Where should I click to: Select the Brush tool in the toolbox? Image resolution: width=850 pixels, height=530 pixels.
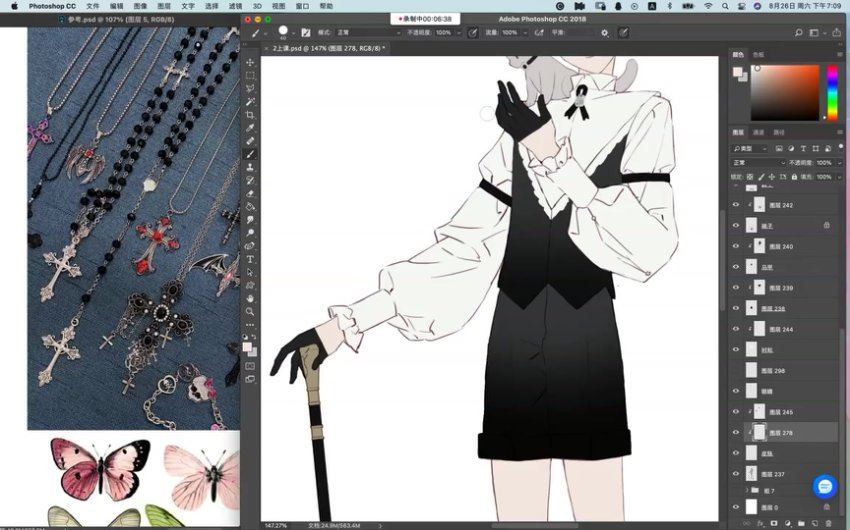pyautogui.click(x=250, y=154)
